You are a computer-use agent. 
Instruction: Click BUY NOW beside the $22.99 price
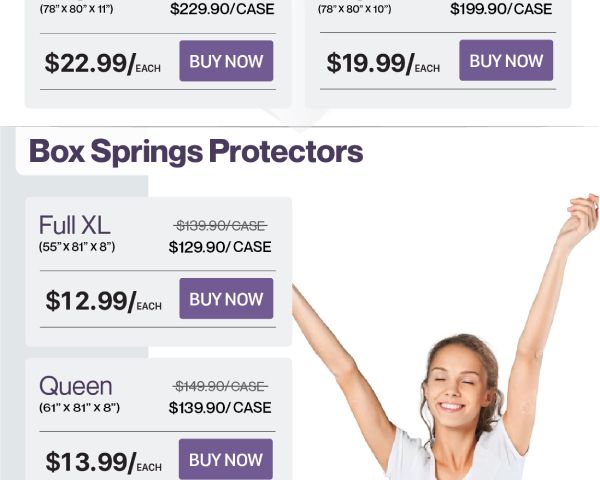tap(226, 61)
